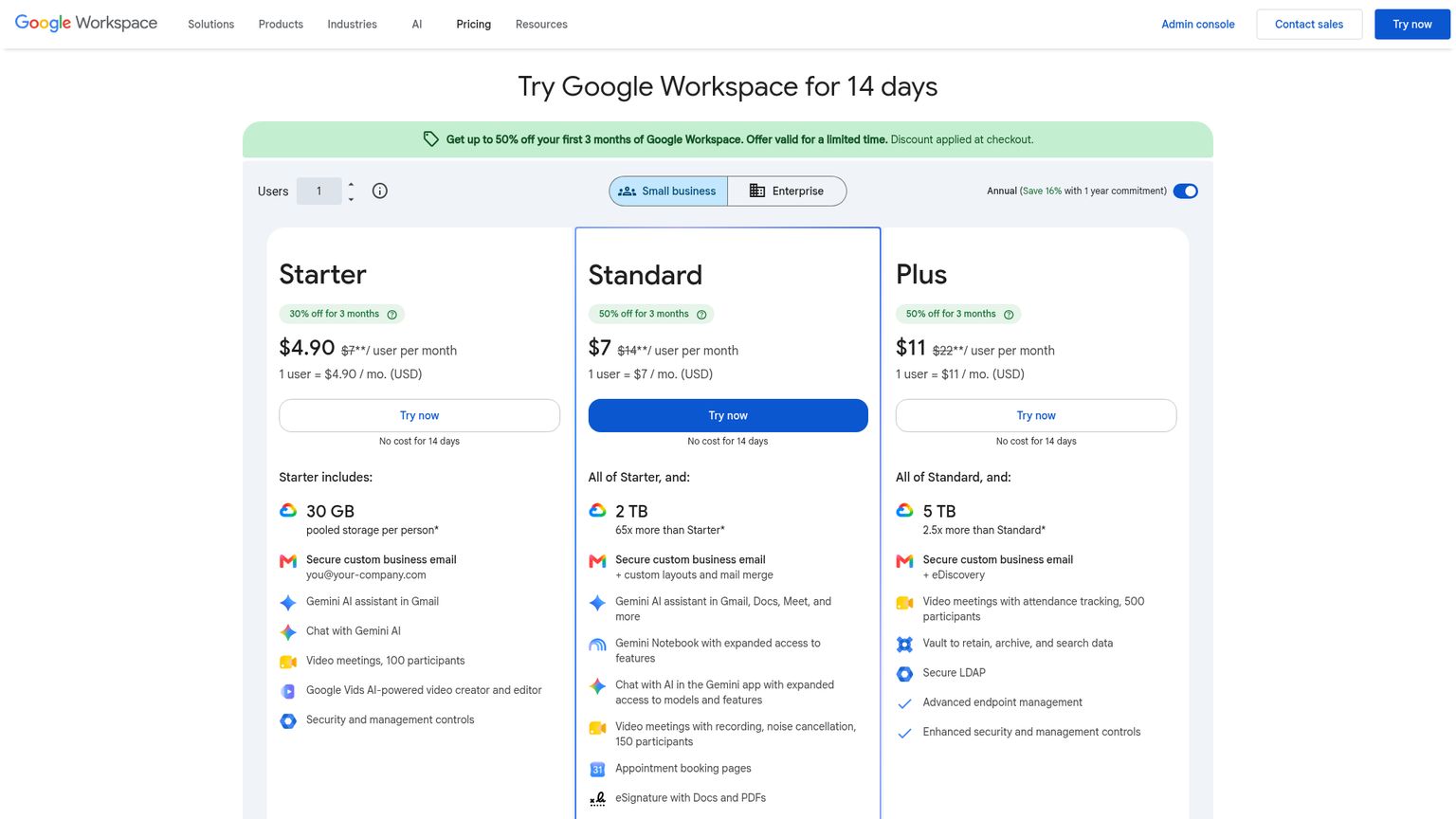1456x819 pixels.
Task: Select the Enterprise segment
Action: click(x=787, y=191)
